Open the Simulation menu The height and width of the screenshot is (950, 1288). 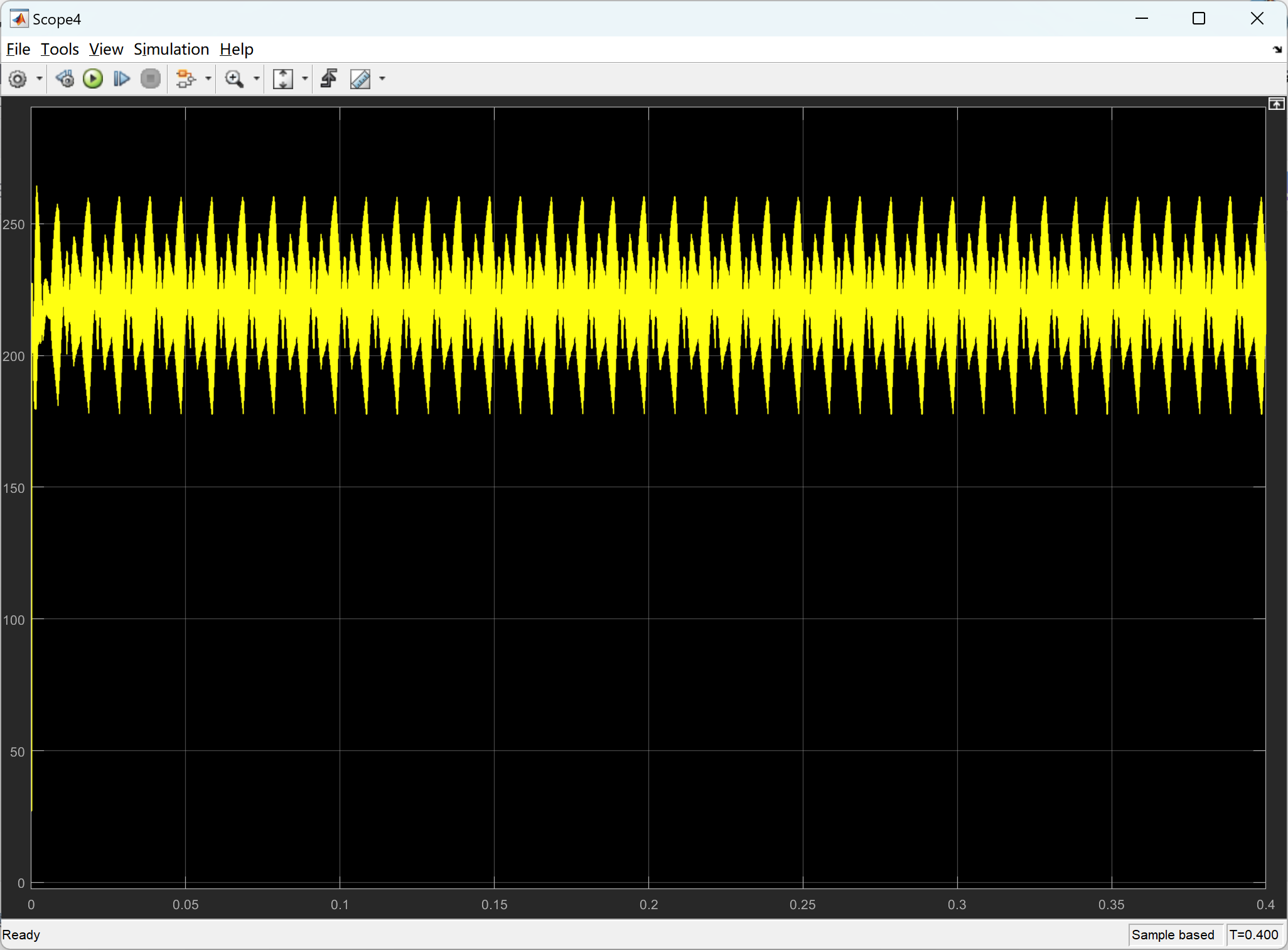171,49
